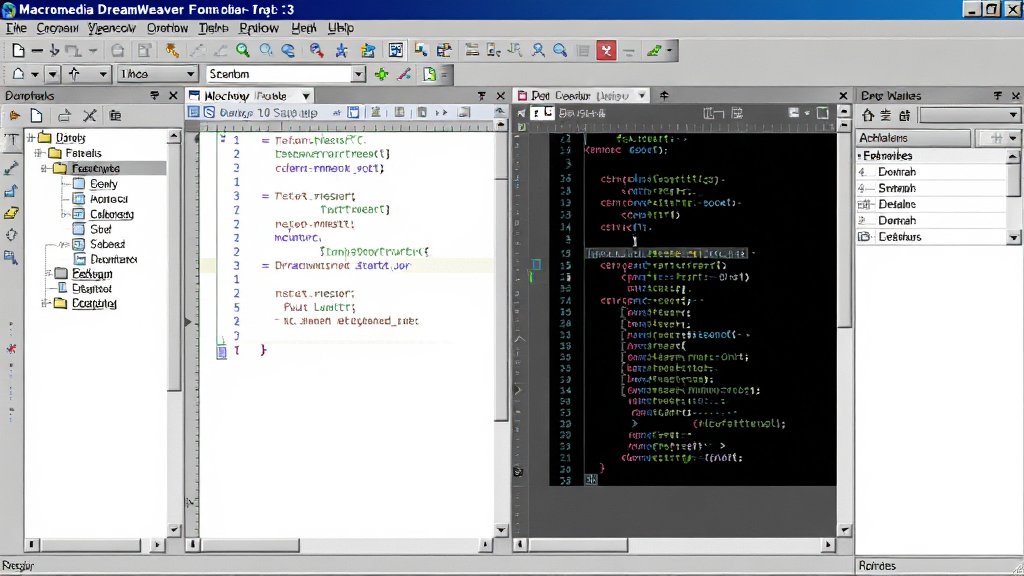Click the green plus add icon

[x=381, y=74]
